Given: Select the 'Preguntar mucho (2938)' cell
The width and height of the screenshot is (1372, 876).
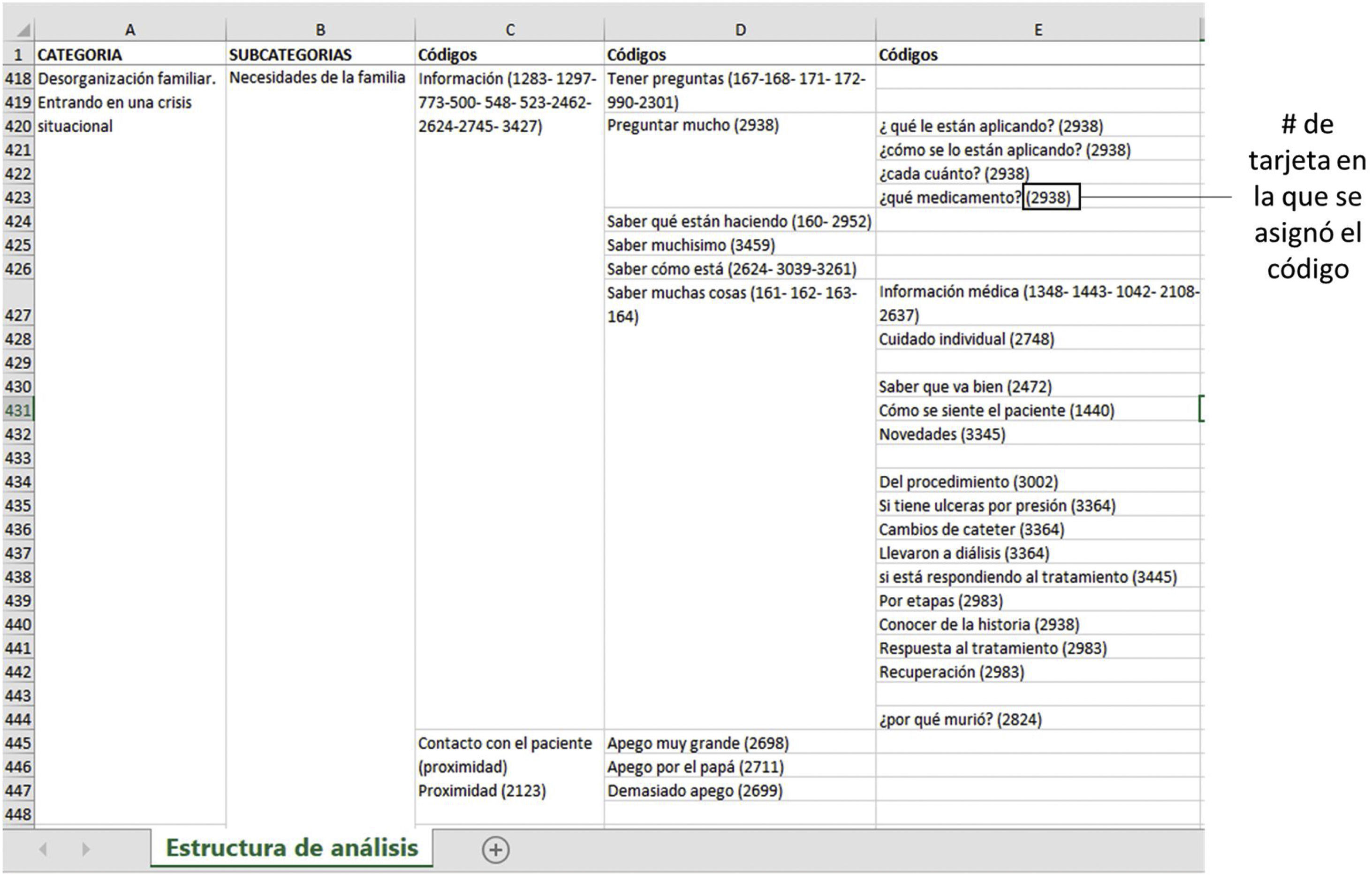Looking at the screenshot, I should coord(693,125).
